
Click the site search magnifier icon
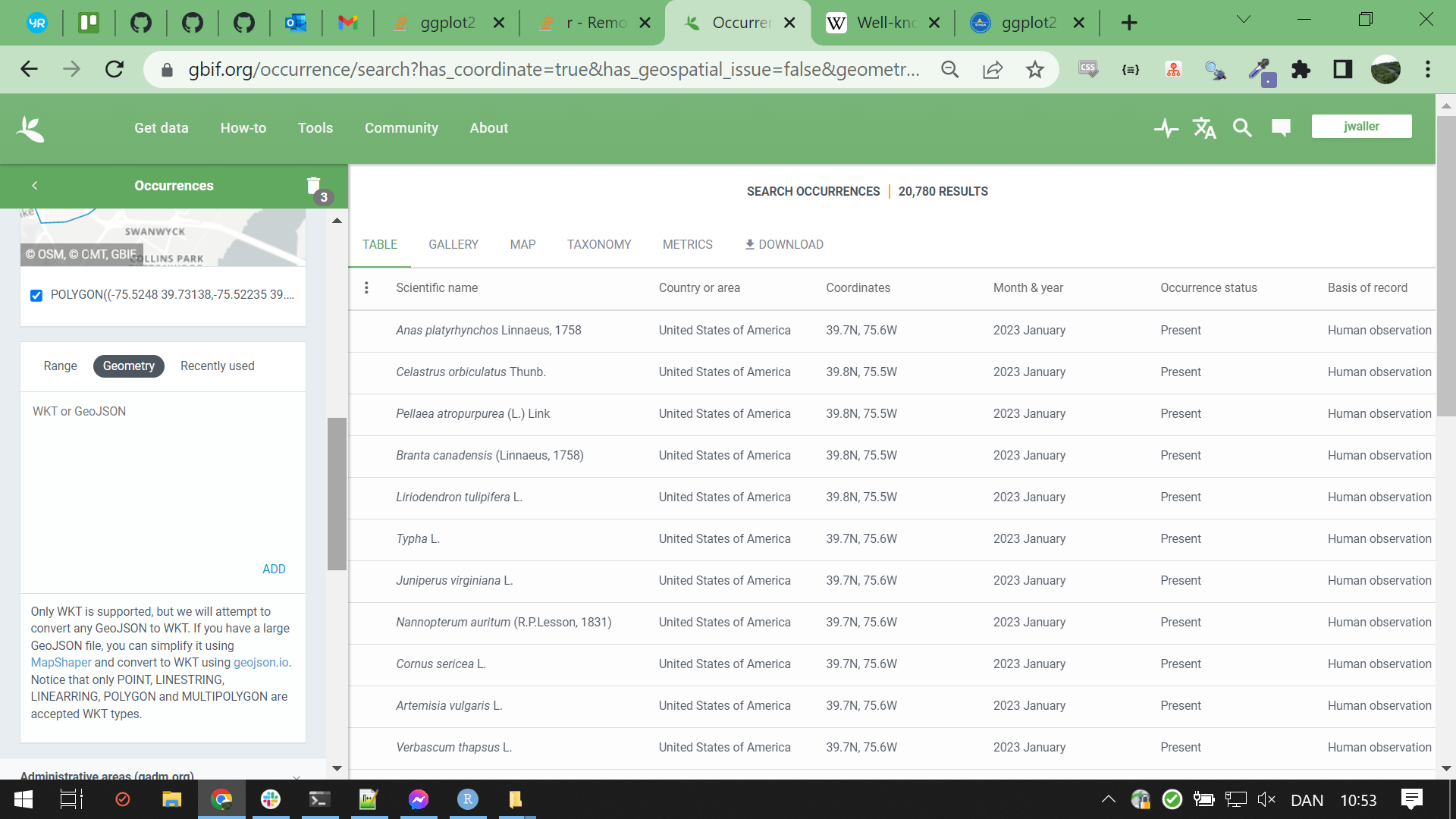coord(1242,128)
